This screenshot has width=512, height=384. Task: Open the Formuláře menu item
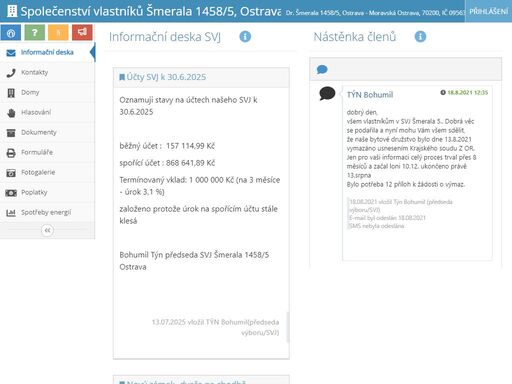47,152
